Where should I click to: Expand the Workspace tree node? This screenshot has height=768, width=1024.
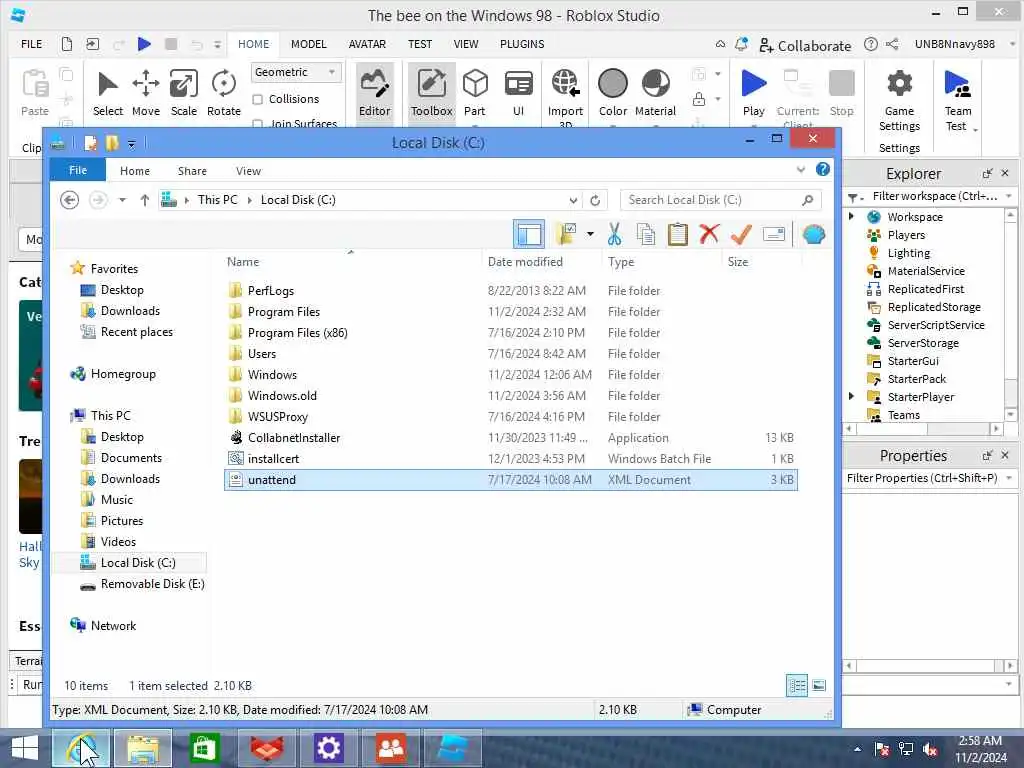852,216
